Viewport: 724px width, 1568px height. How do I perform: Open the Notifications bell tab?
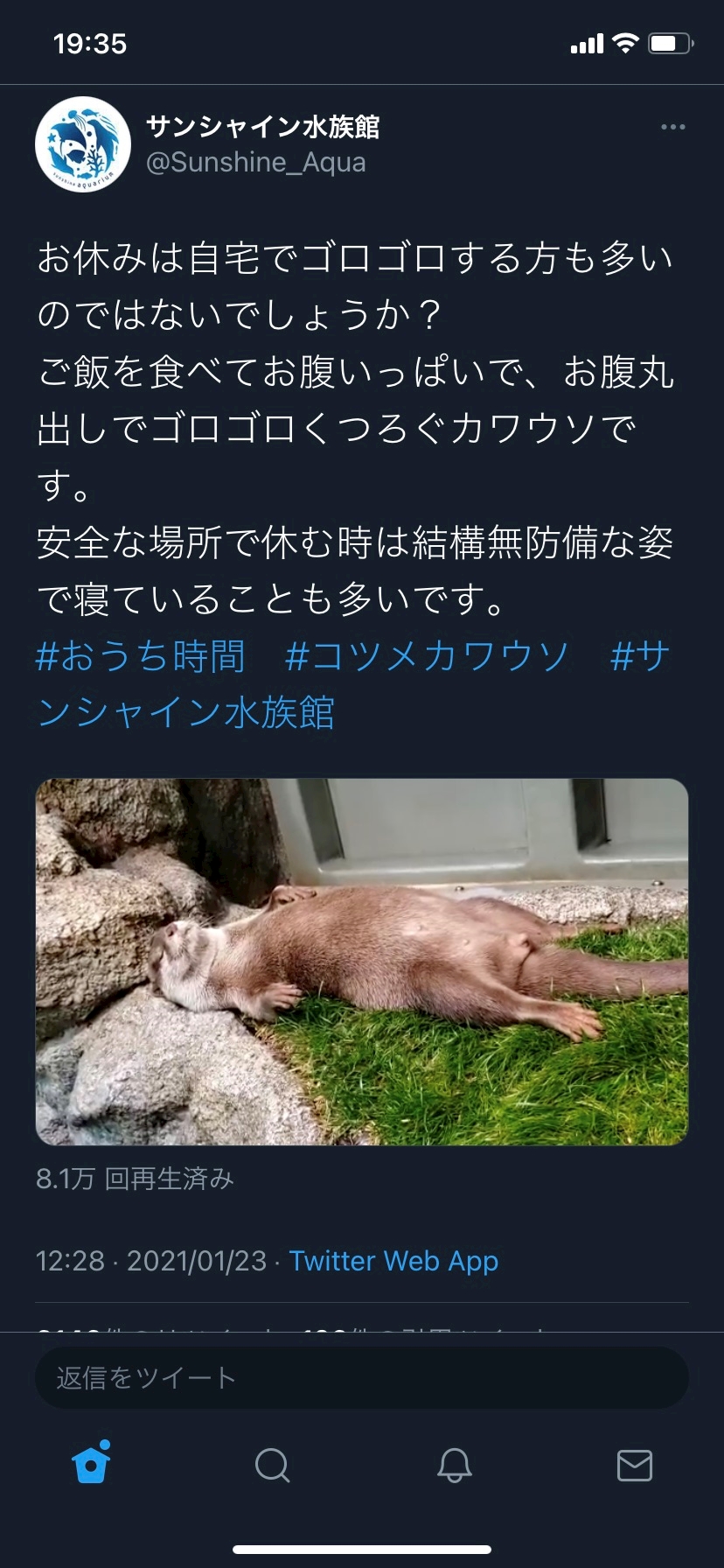(454, 1465)
